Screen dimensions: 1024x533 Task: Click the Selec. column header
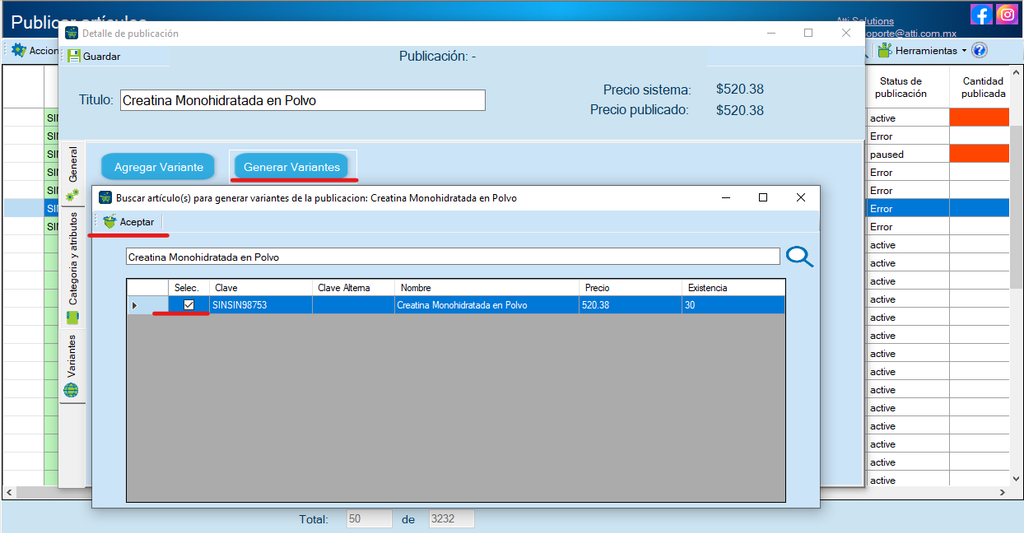click(189, 287)
